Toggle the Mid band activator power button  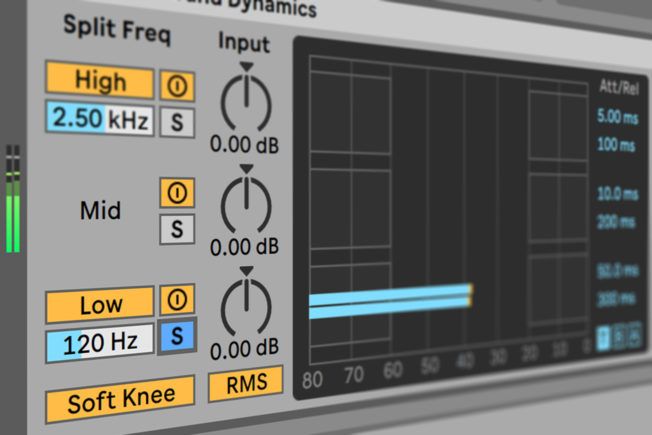[178, 192]
